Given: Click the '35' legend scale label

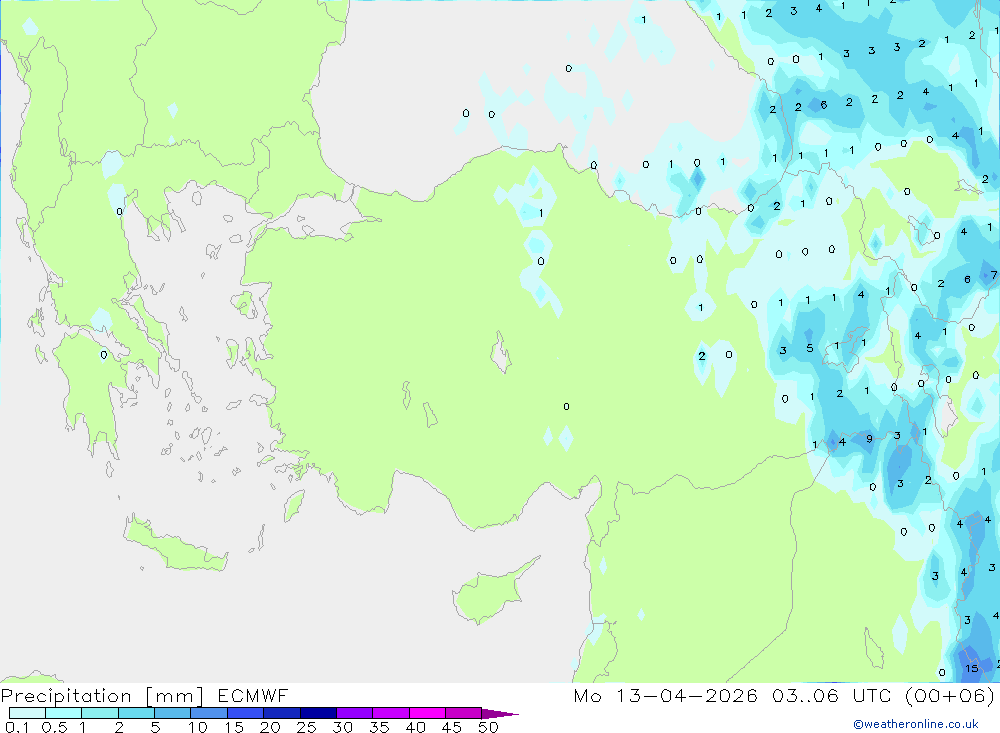Looking at the screenshot, I should coord(379,727).
